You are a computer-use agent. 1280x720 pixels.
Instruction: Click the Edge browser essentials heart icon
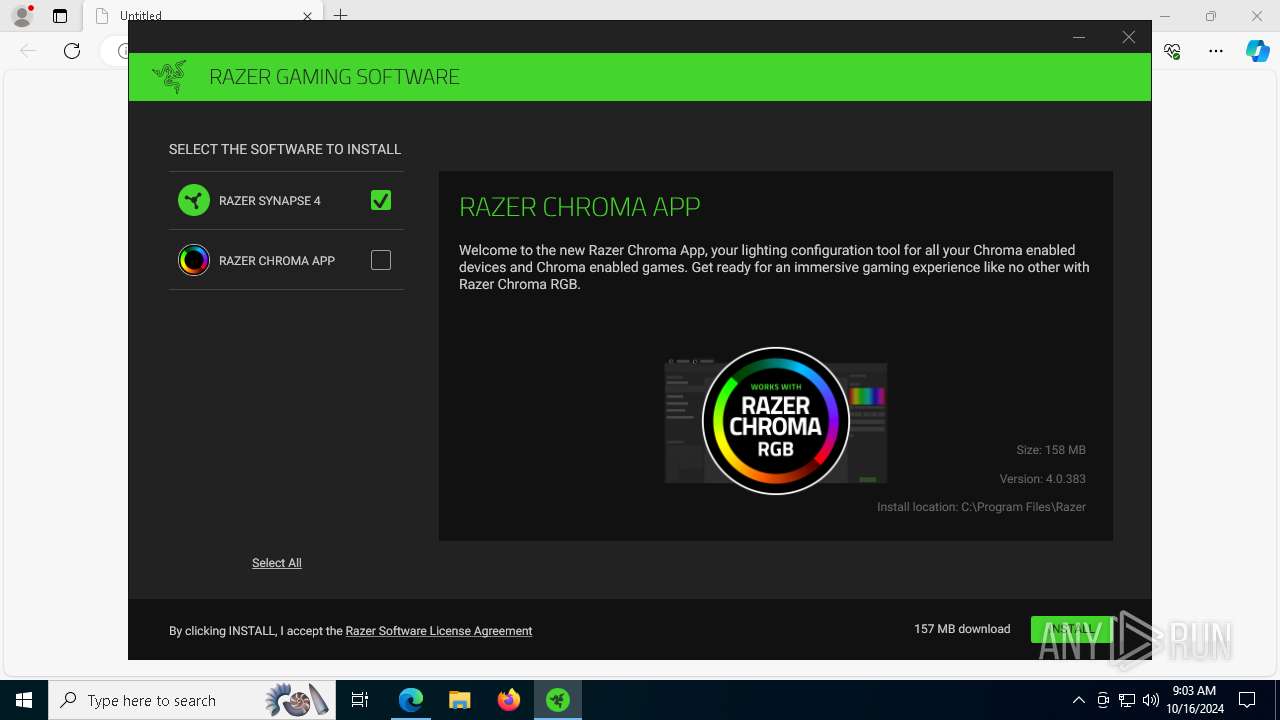coord(1173,51)
